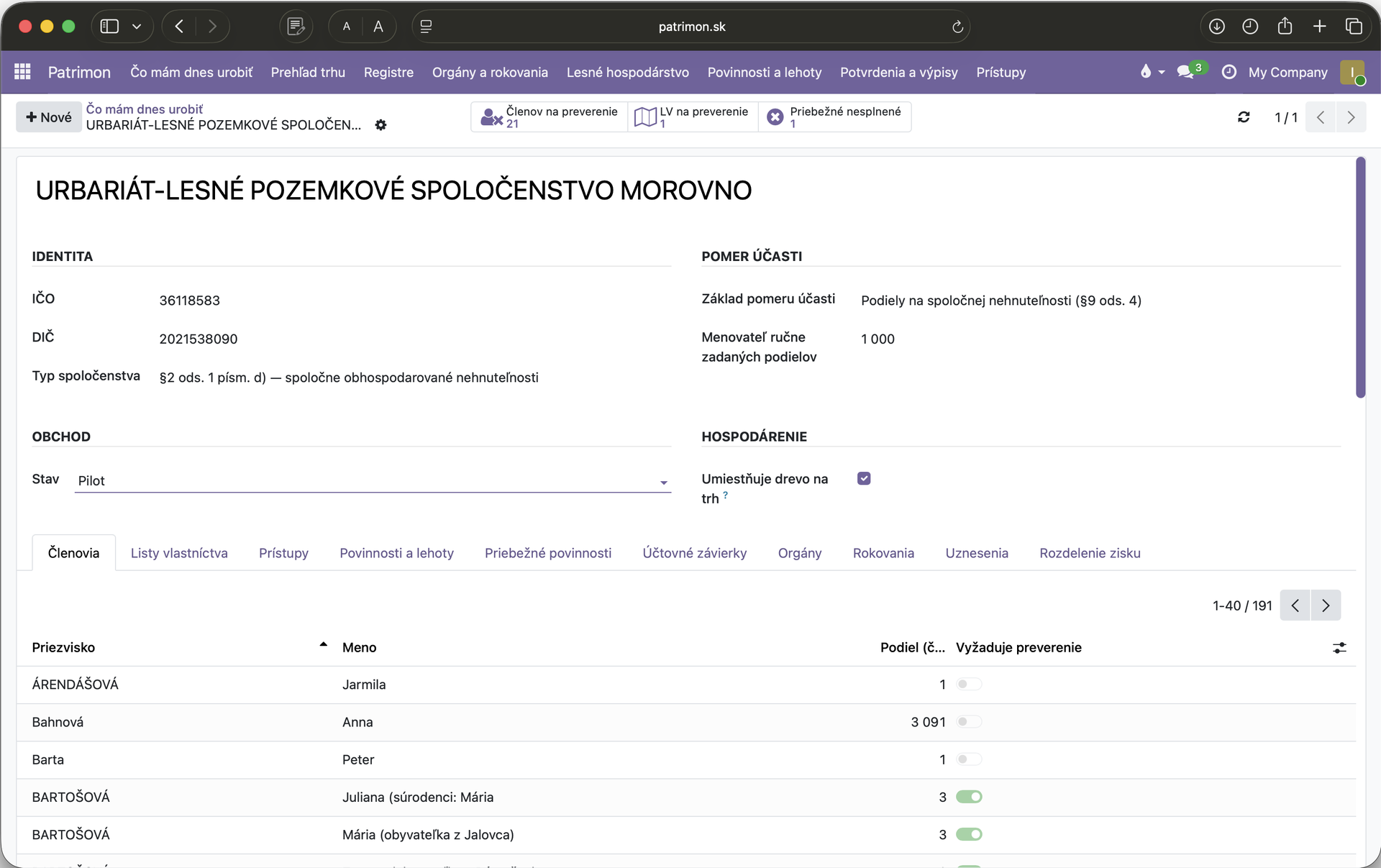
Task: Click the refresh record icon
Action: point(1244,117)
